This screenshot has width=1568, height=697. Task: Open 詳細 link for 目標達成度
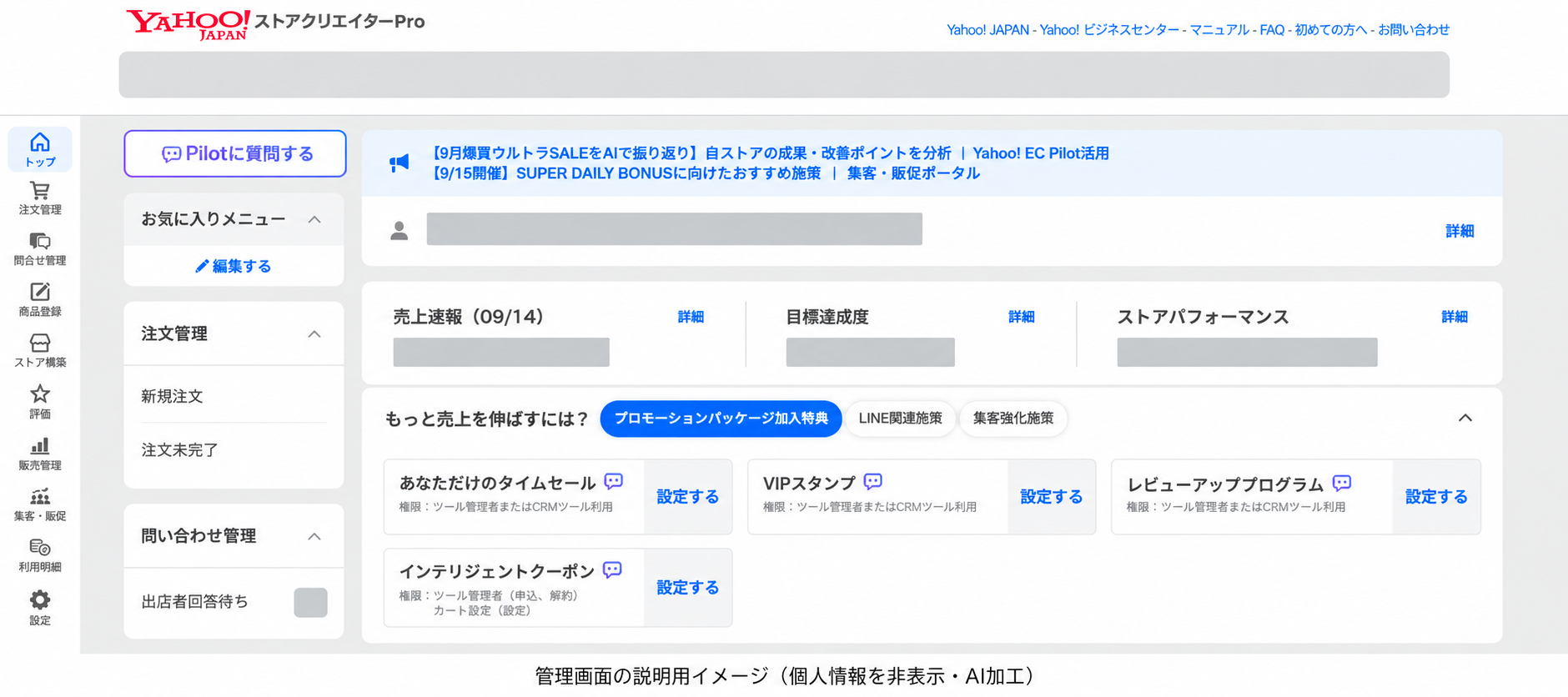tap(1022, 317)
